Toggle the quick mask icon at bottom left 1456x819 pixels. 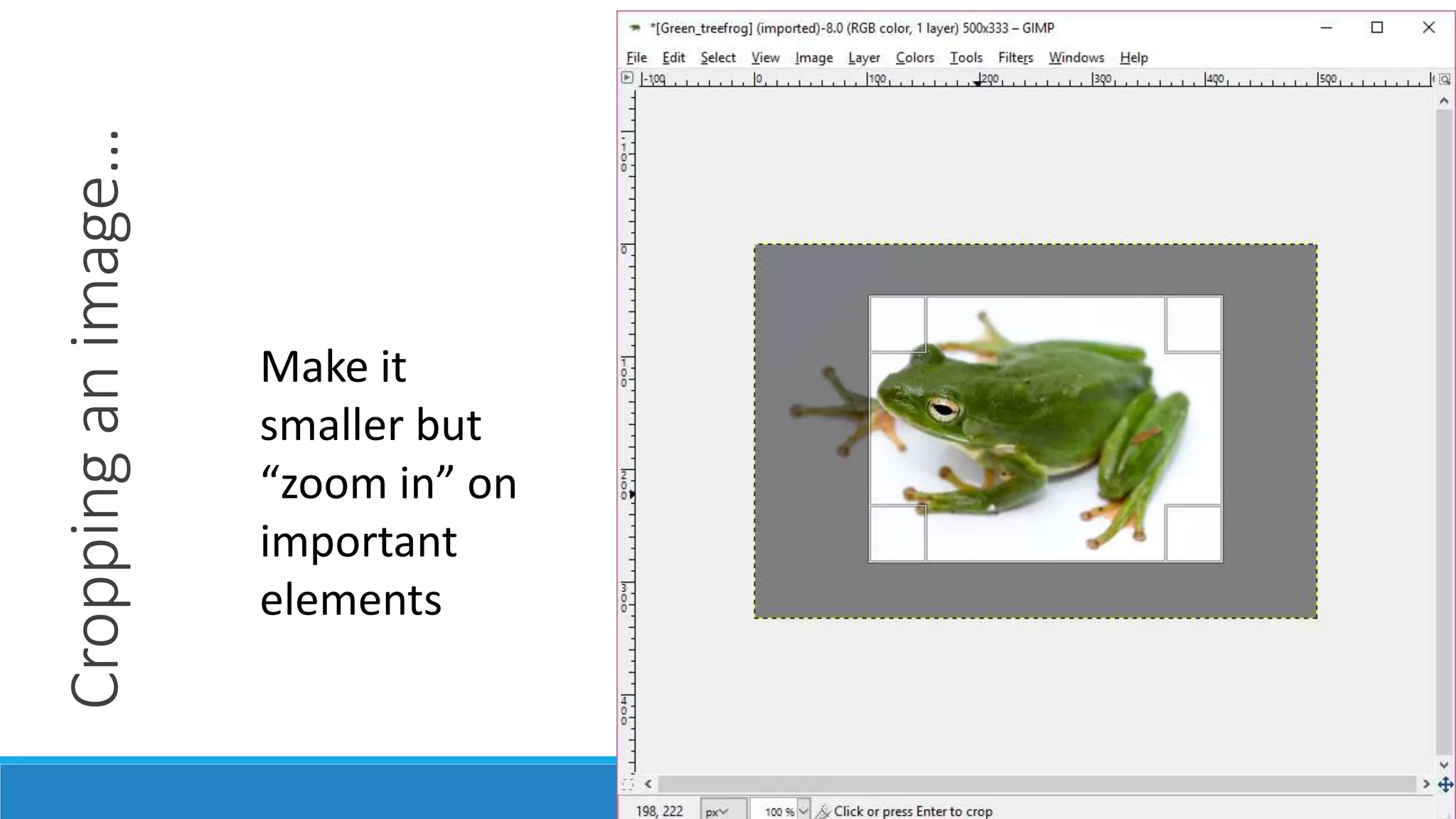[x=627, y=784]
